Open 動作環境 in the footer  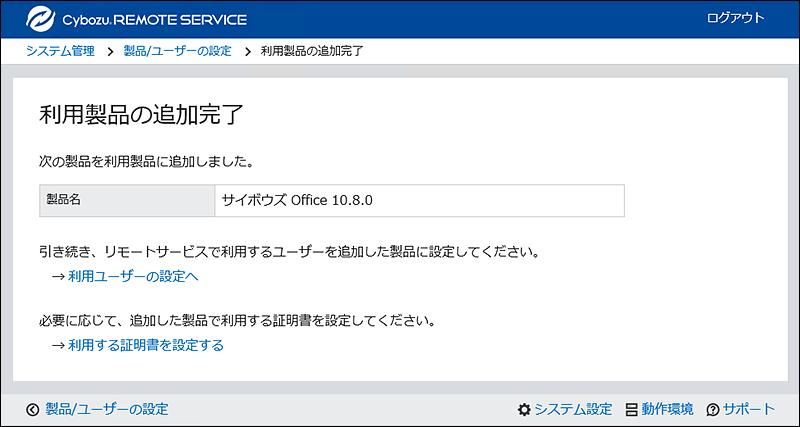point(667,409)
